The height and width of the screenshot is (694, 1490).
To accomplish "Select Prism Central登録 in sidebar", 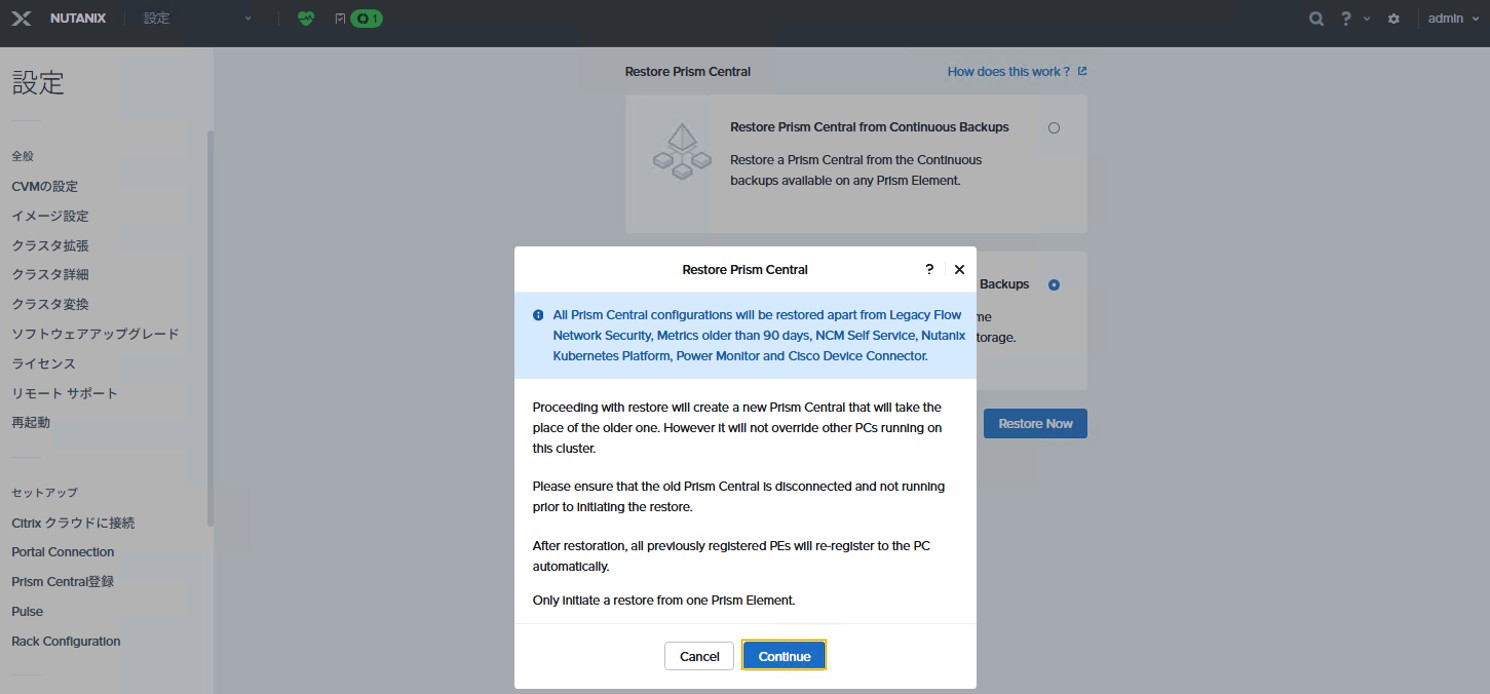I will pyautogui.click(x=63, y=582).
